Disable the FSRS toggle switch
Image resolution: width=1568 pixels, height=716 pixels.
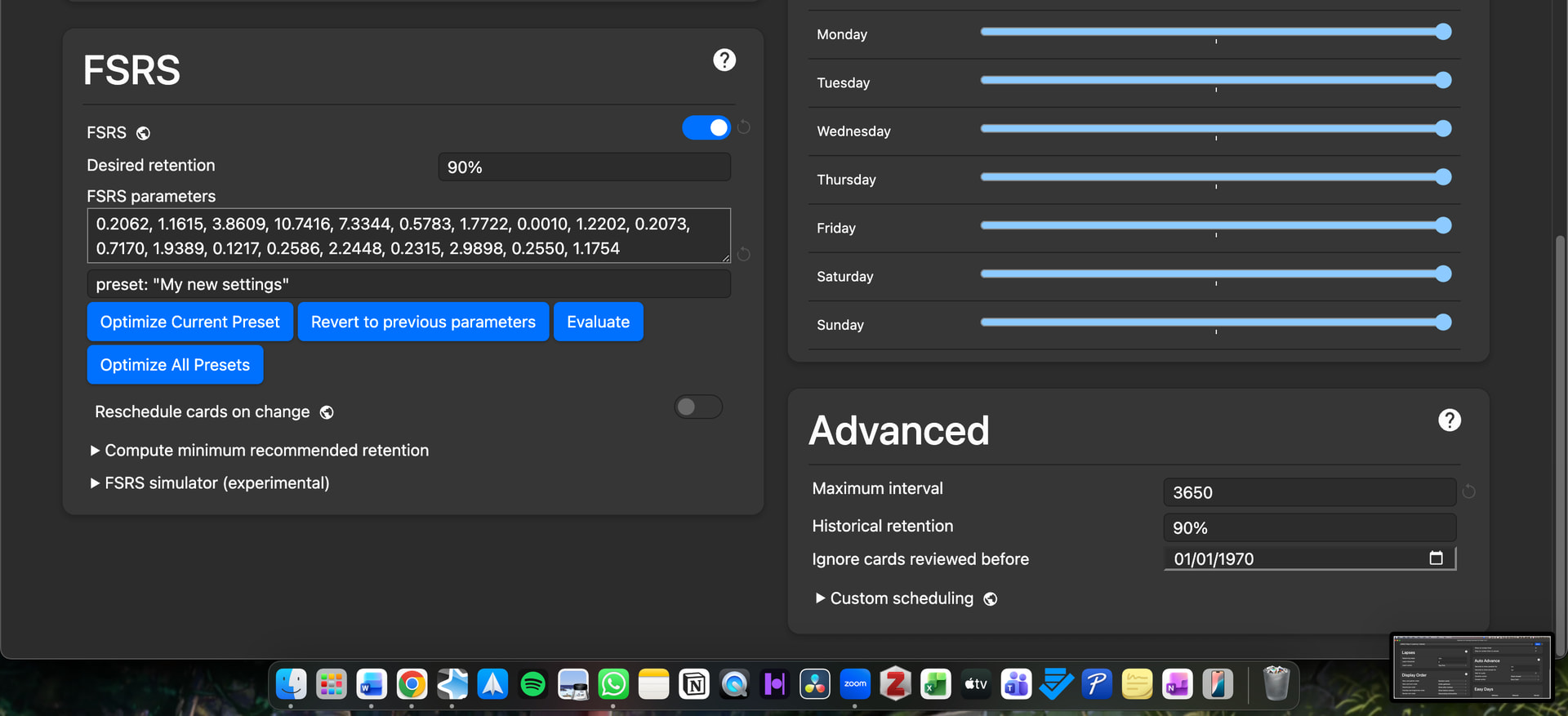click(x=706, y=127)
